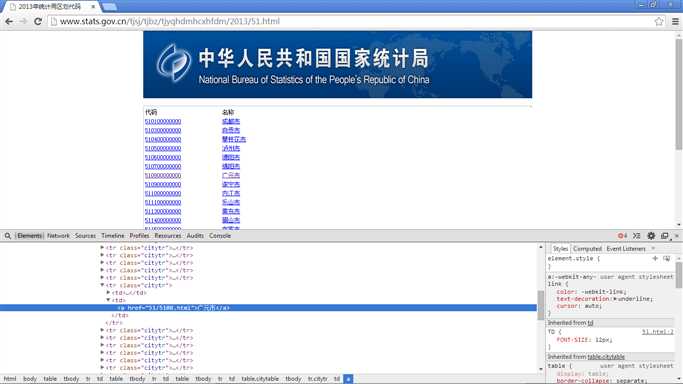The width and height of the screenshot is (683, 384).
Task: Open the 攀枝花市 city link
Action: [234, 139]
